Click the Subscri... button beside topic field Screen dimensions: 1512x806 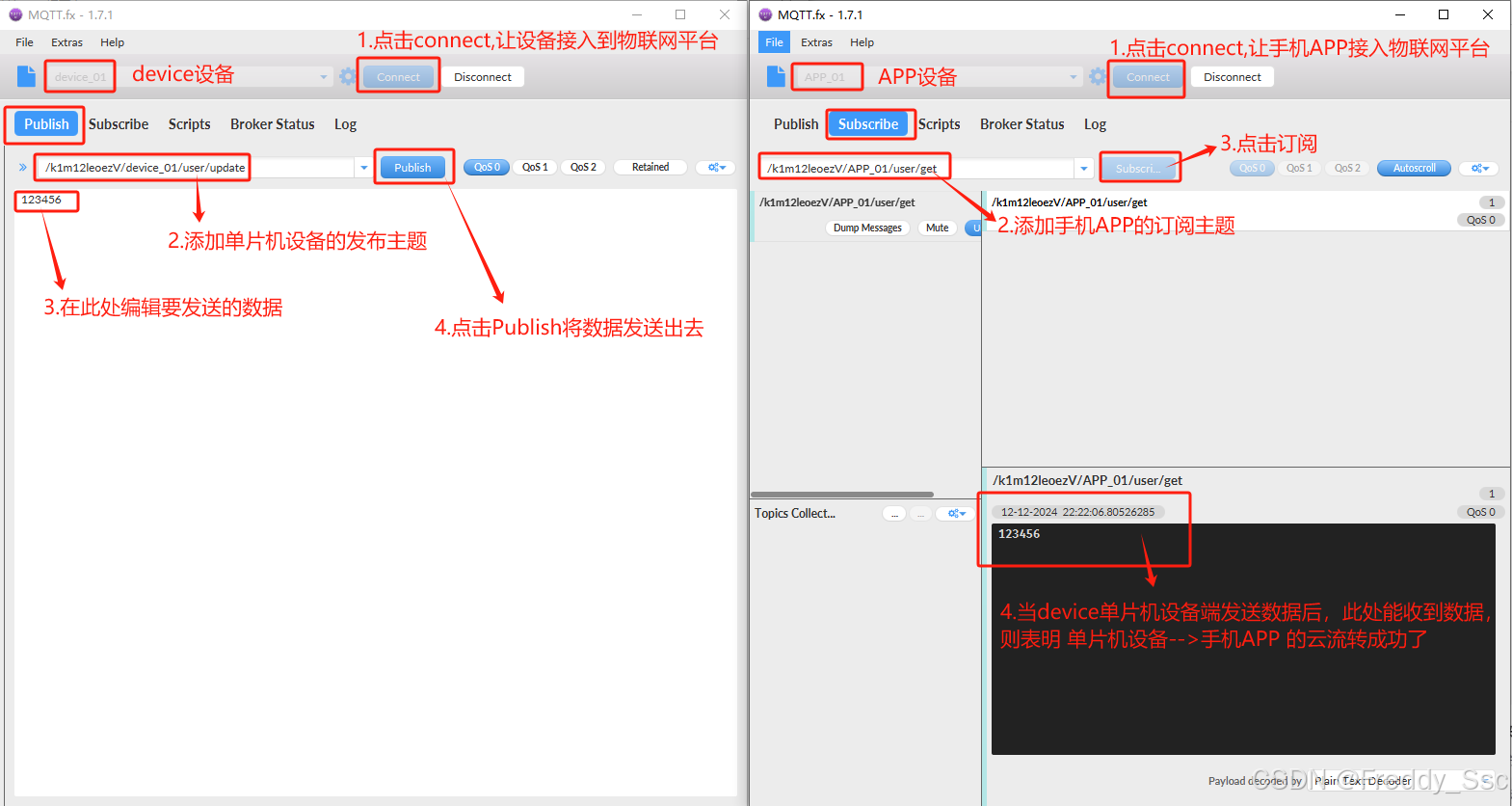[x=1138, y=168]
